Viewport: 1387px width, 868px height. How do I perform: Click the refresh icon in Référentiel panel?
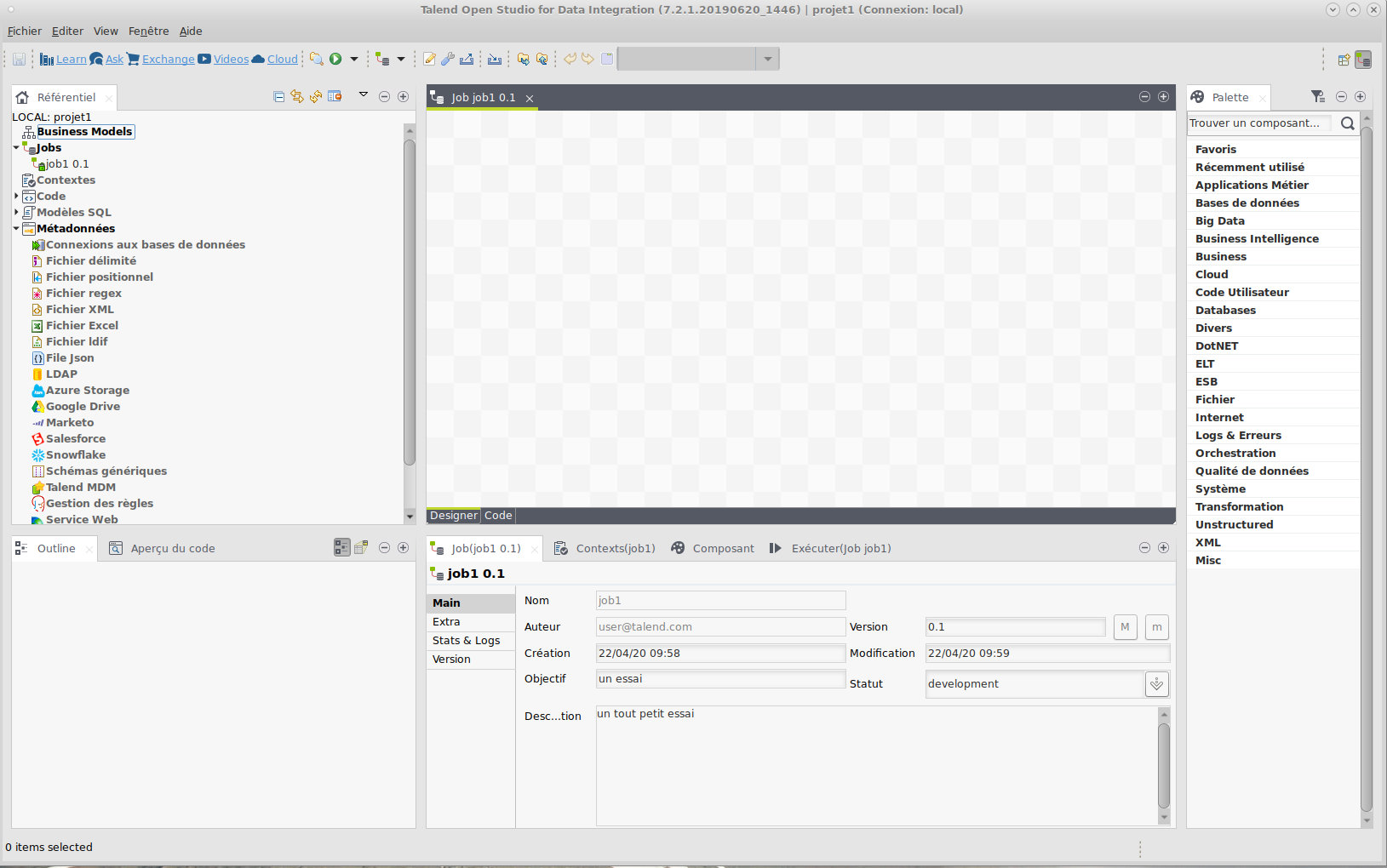(316, 97)
